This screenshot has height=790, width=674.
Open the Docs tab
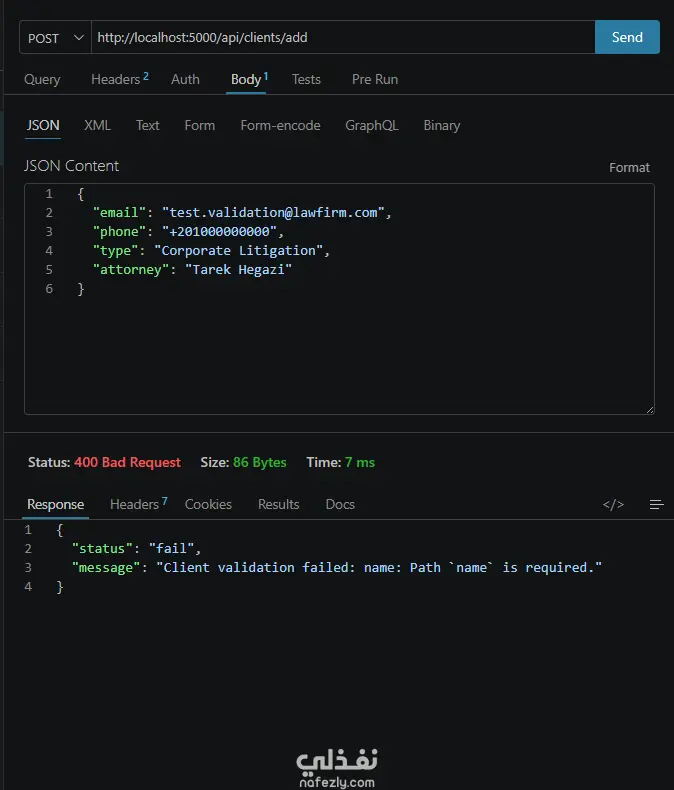click(x=340, y=504)
